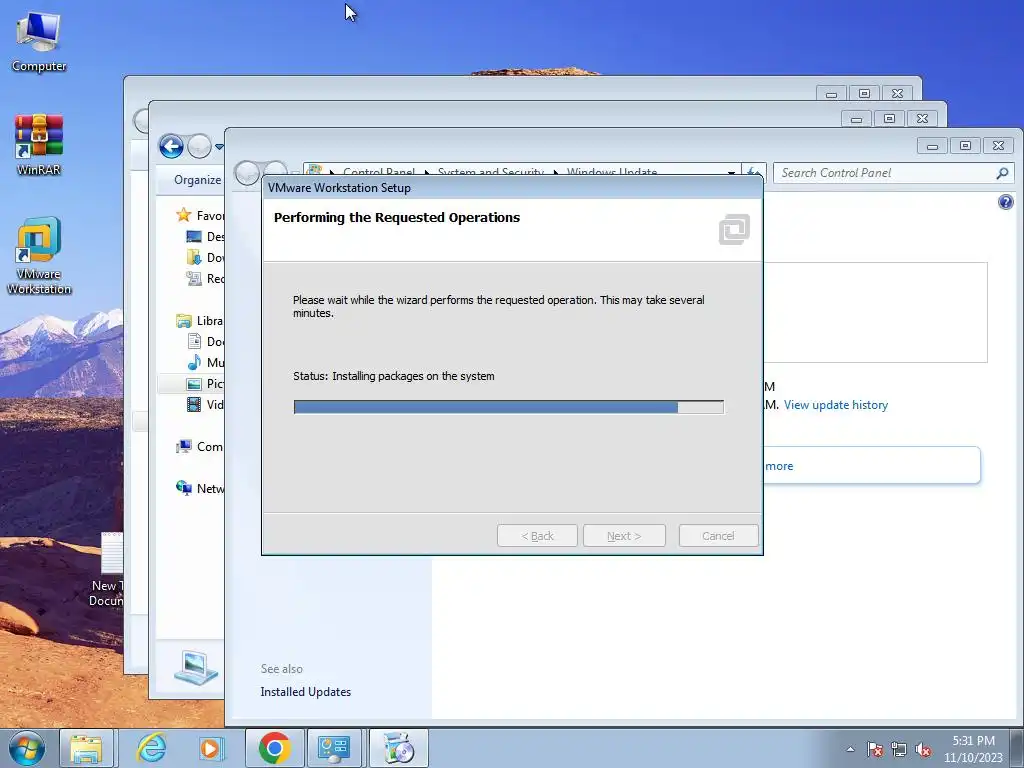Open the Installed Updates link
The image size is (1024, 768).
point(306,692)
